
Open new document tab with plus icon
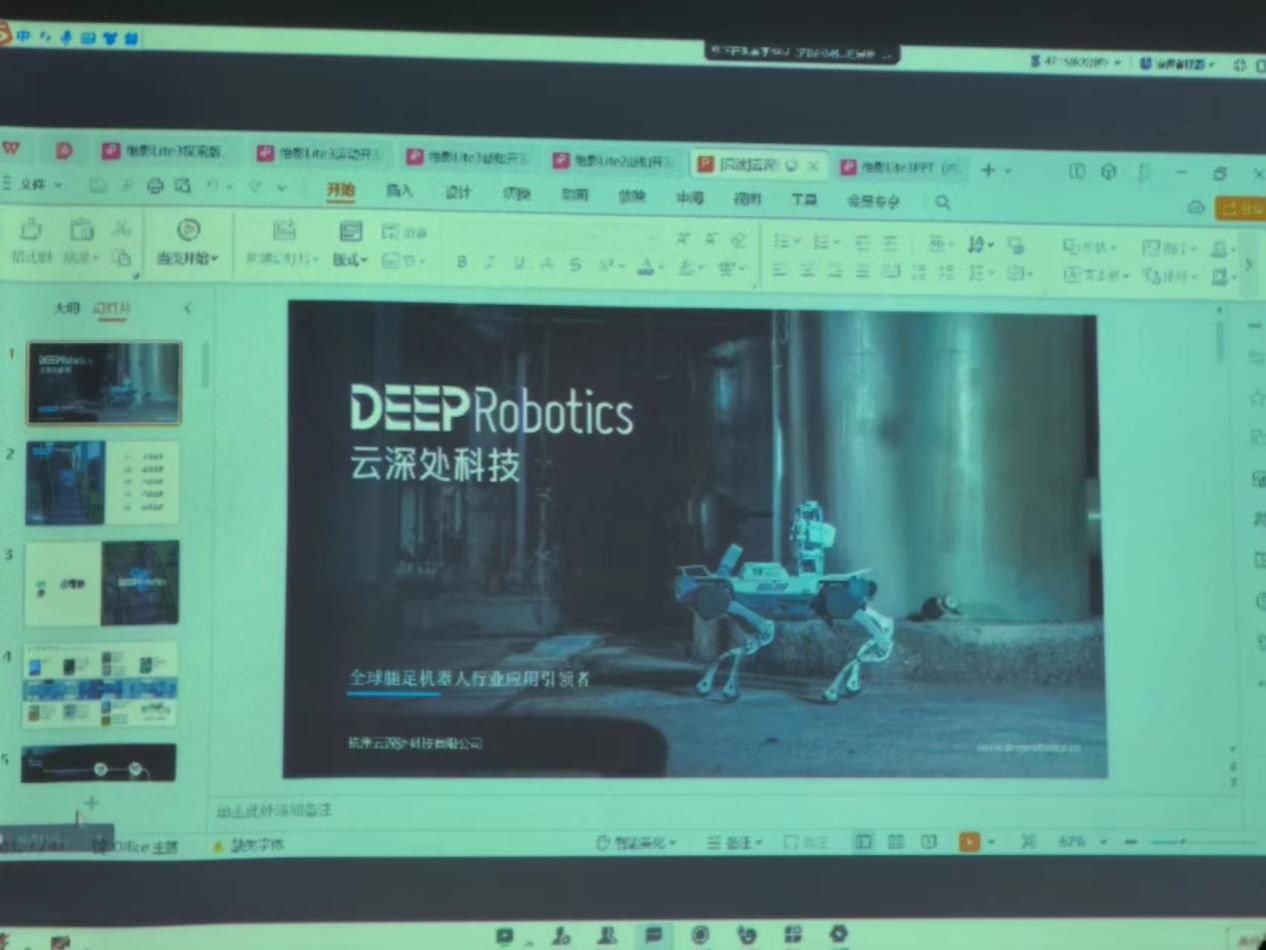pos(988,170)
